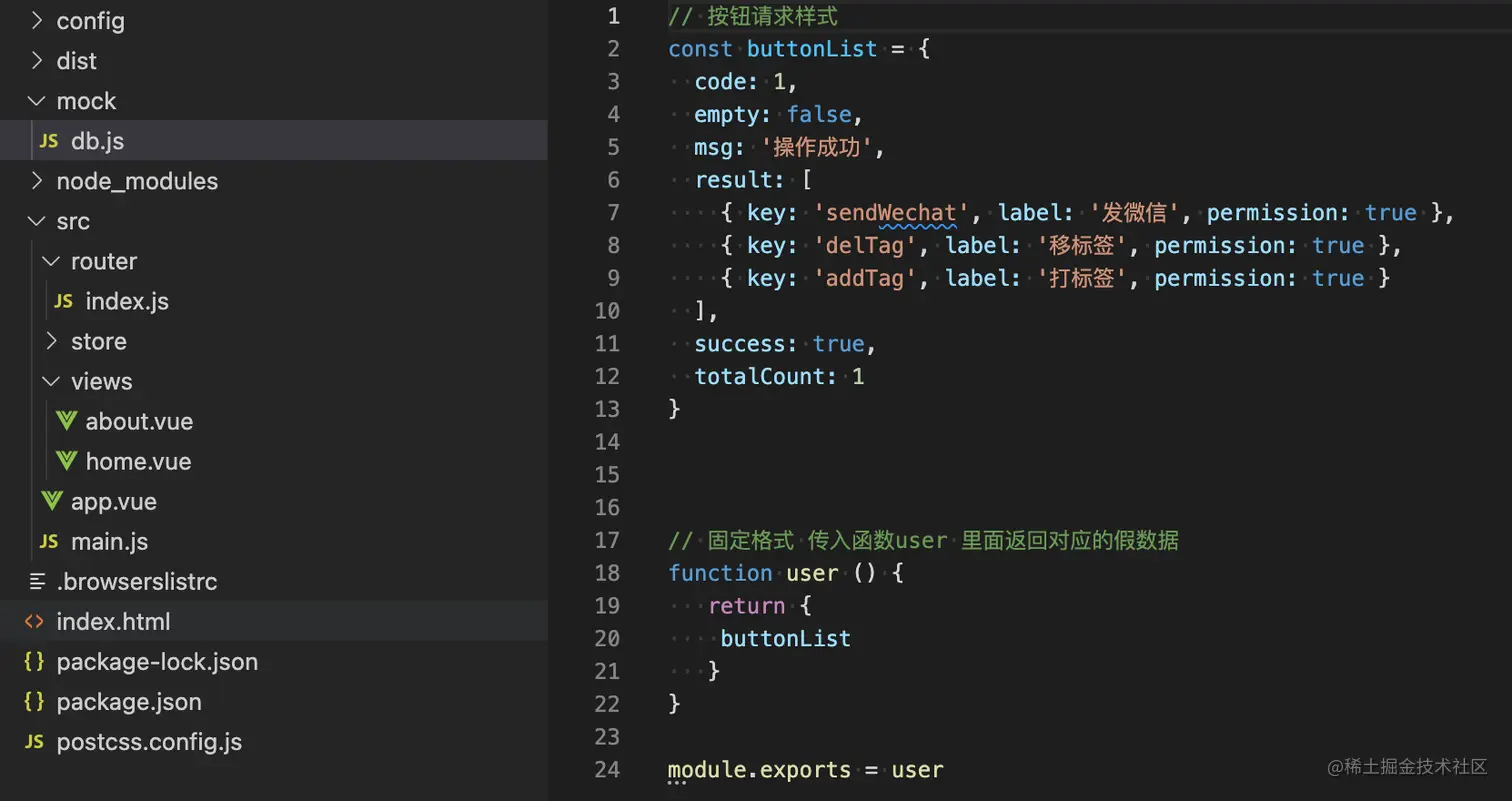Click the HTML brackets icon of index.html
Viewport: 1512px width, 801px height.
point(34,621)
